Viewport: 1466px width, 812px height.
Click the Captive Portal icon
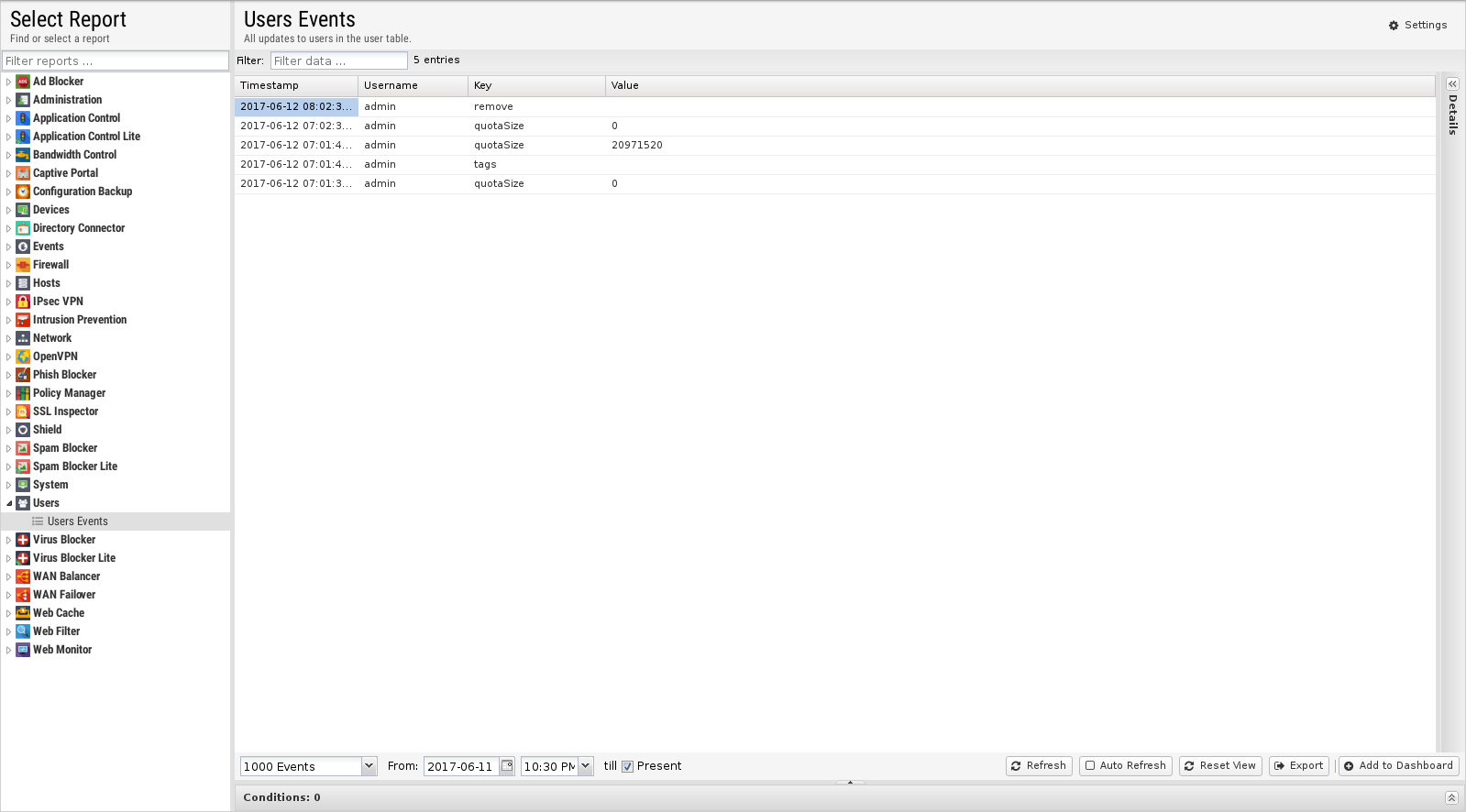pos(23,173)
